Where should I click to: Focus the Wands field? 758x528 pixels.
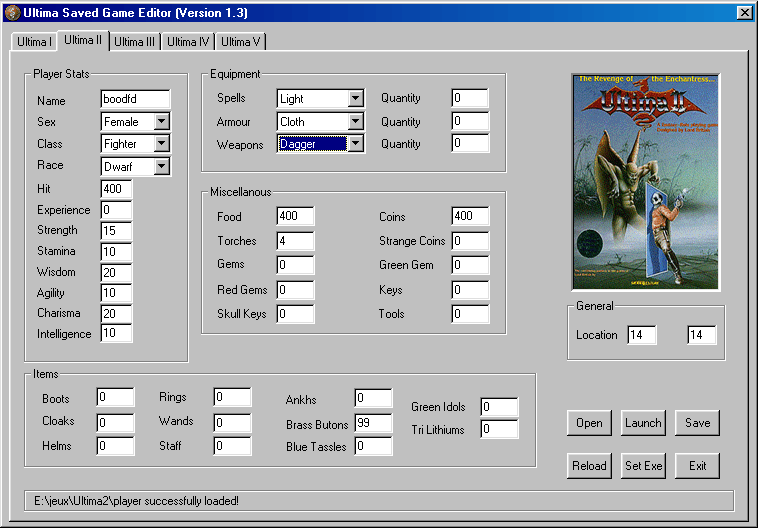(x=233, y=423)
